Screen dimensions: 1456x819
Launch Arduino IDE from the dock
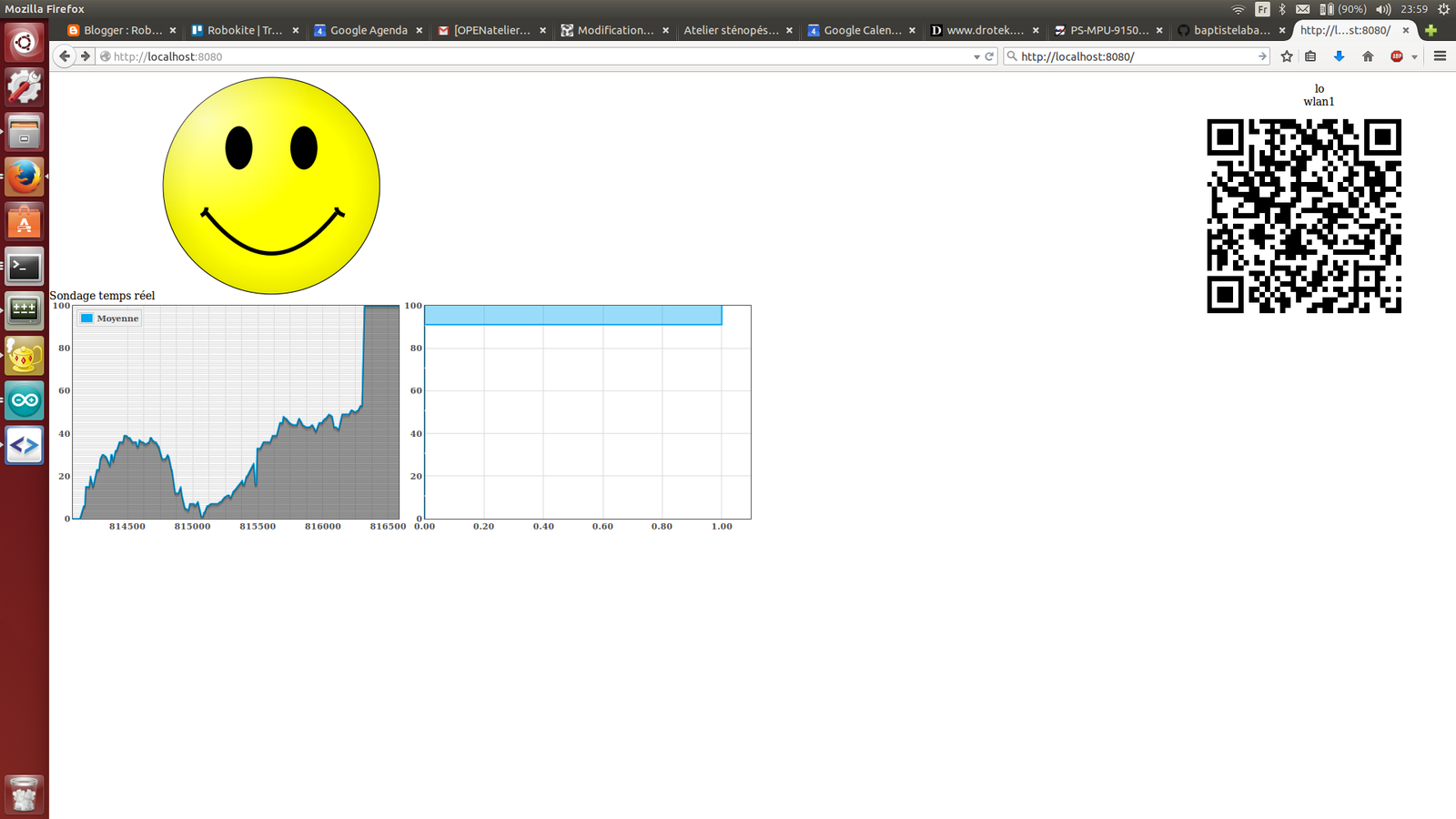pos(25,401)
